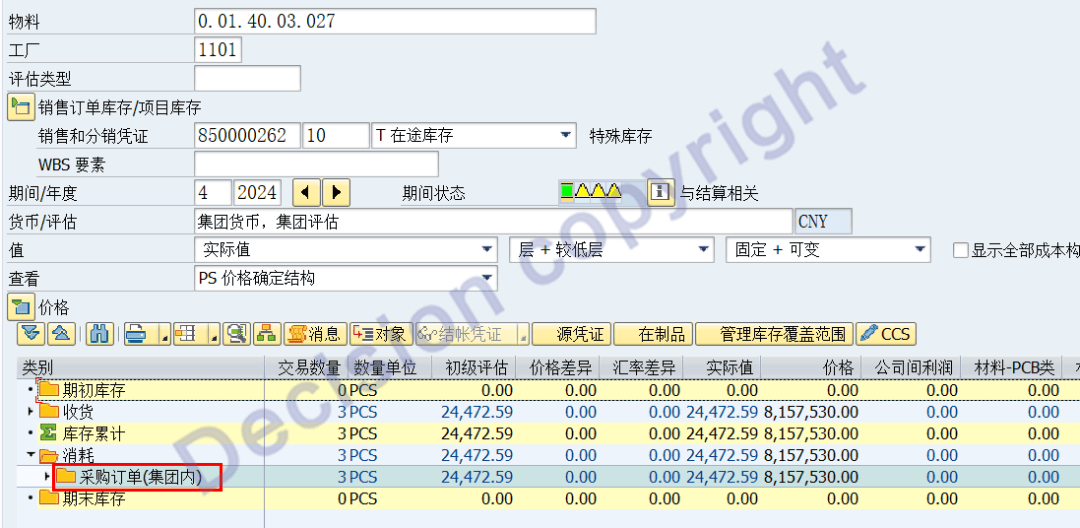The image size is (1080, 528).
Task: Collapse the 价格 section icon
Action: [x=20, y=307]
